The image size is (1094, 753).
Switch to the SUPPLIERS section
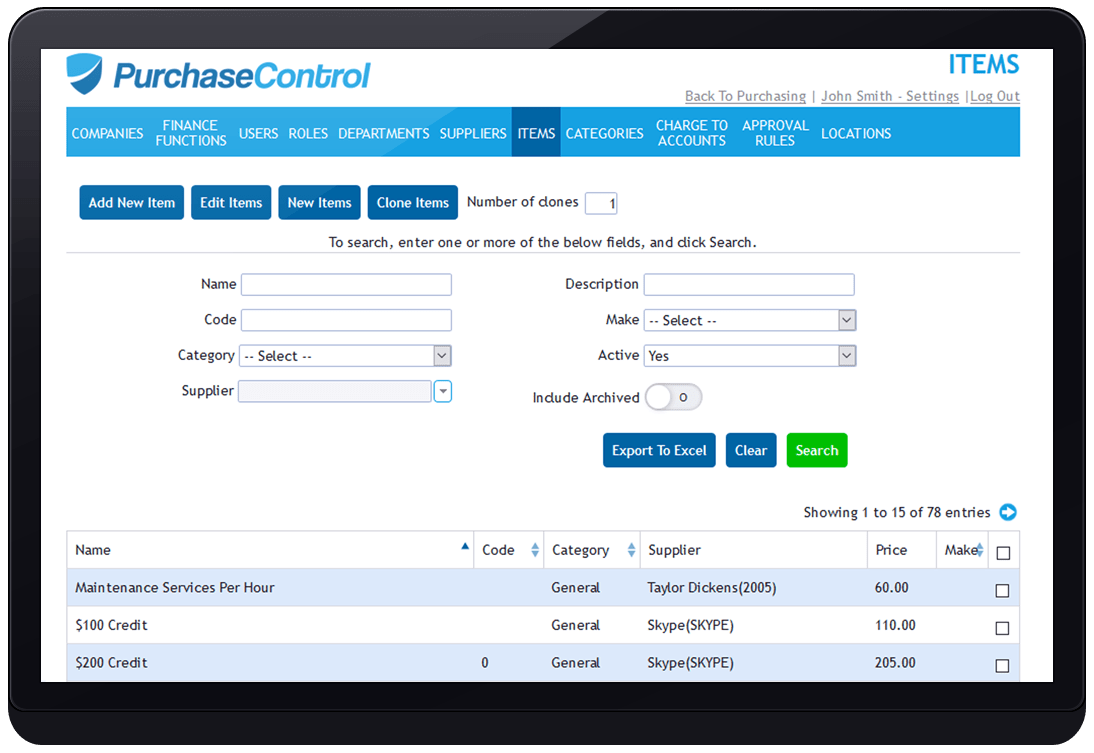pyautogui.click(x=473, y=132)
